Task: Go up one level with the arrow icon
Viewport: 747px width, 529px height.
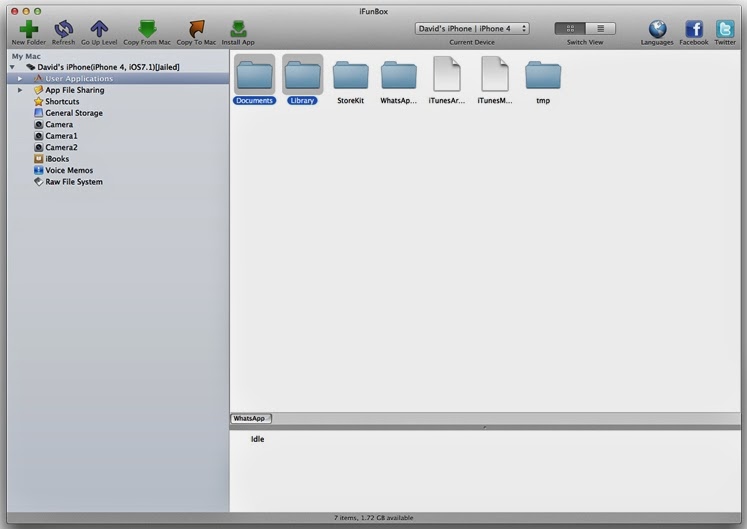Action: tap(99, 29)
